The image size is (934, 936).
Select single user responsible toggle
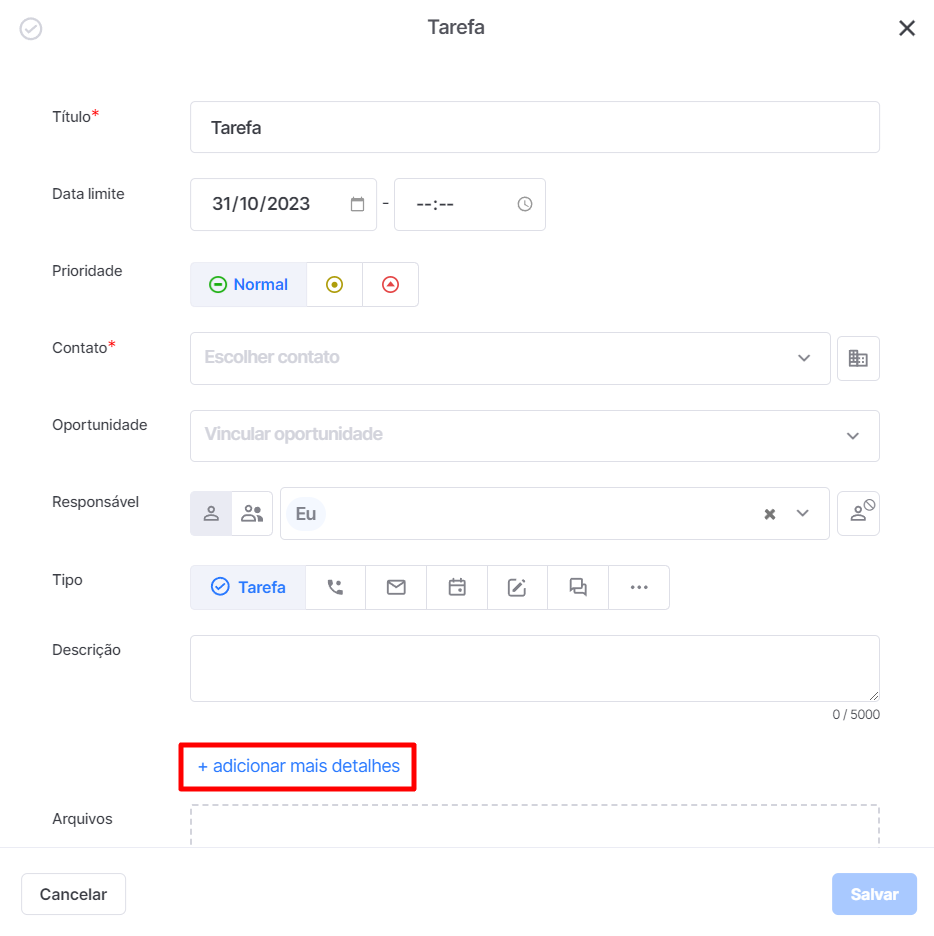click(x=211, y=513)
